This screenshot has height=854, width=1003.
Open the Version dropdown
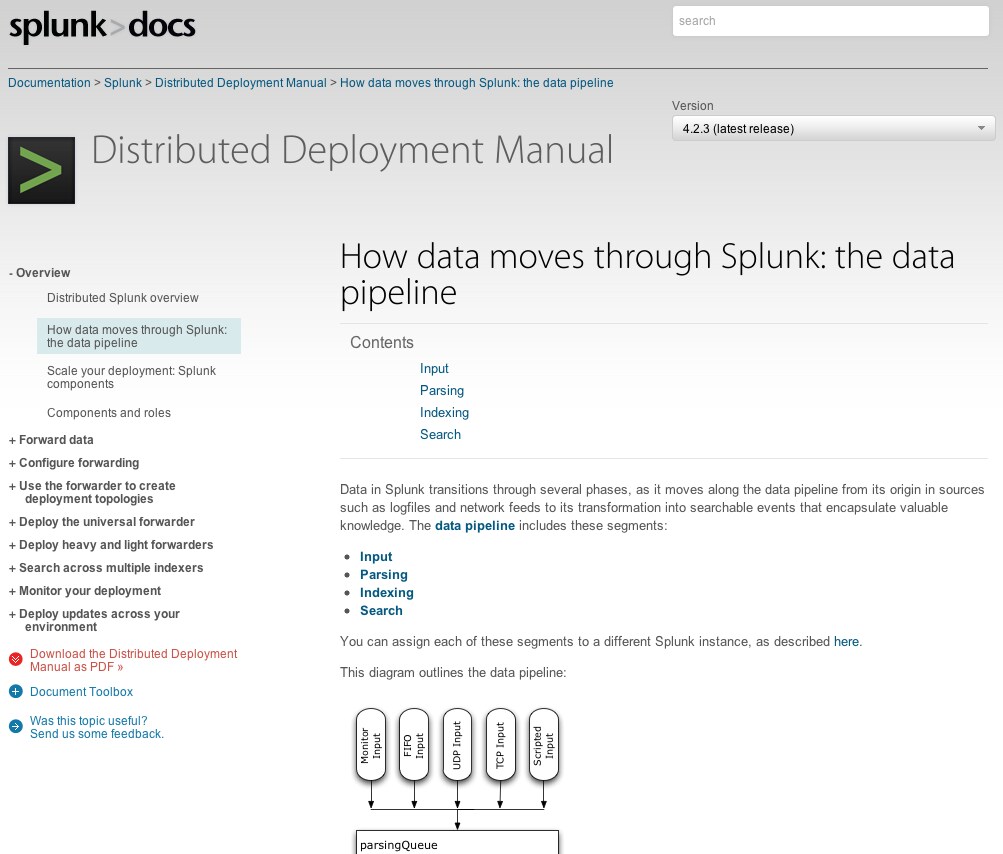click(833, 129)
